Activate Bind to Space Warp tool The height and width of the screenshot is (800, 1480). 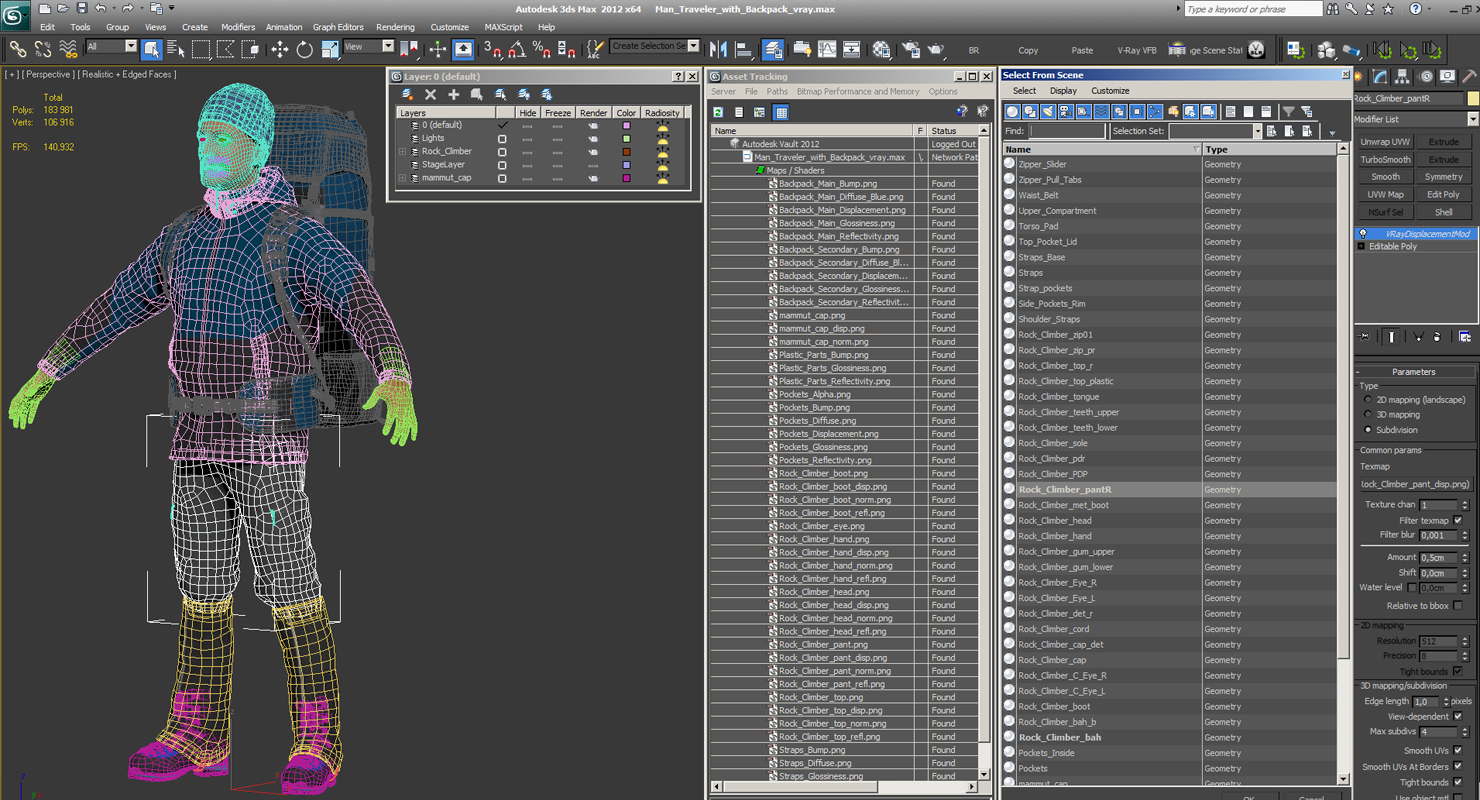(68, 49)
